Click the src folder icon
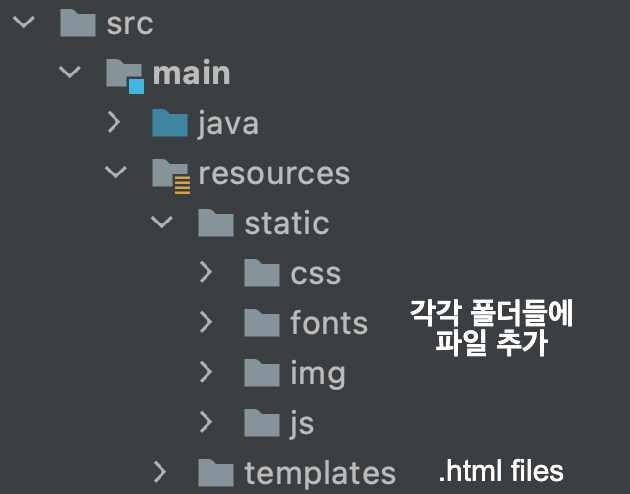 click(x=78, y=23)
